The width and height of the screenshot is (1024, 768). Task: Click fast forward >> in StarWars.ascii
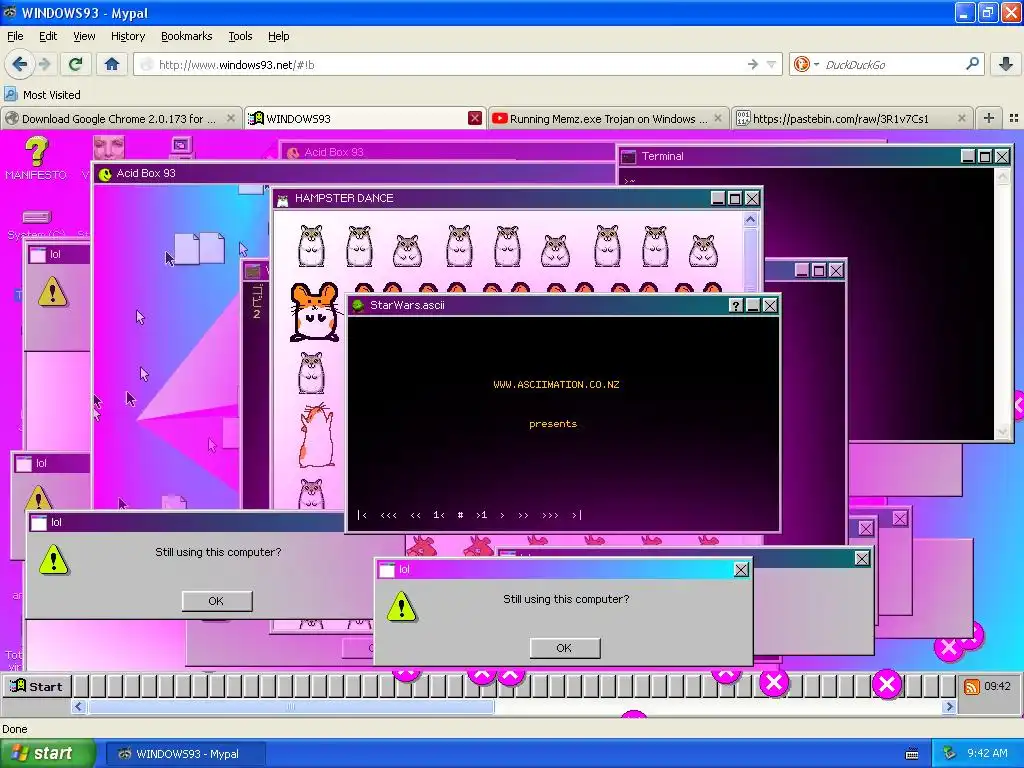tap(523, 515)
